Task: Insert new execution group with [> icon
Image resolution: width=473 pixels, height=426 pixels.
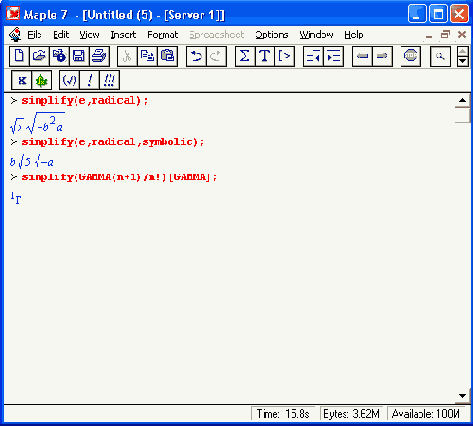Action: point(284,56)
